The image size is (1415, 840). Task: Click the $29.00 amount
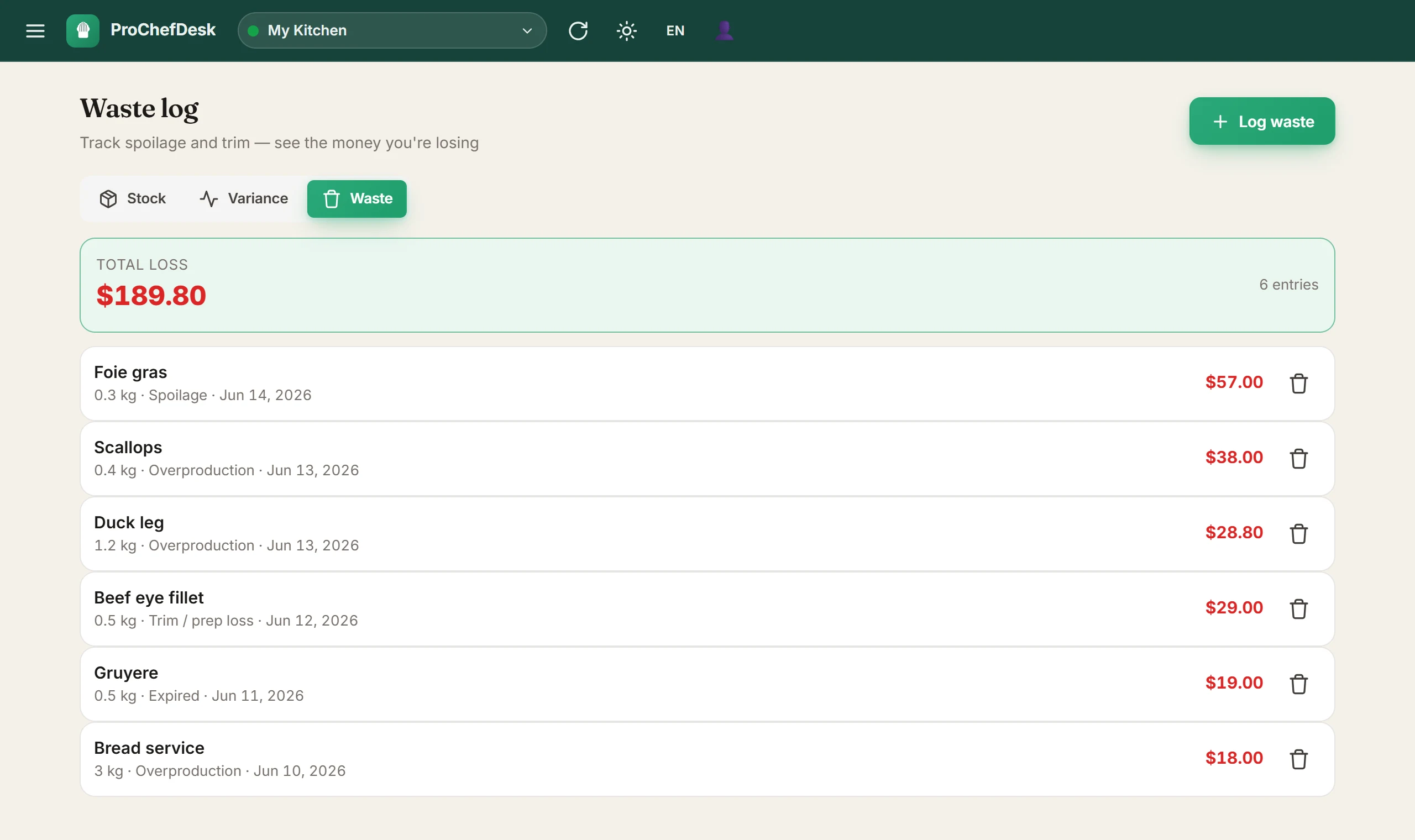pyautogui.click(x=1234, y=607)
